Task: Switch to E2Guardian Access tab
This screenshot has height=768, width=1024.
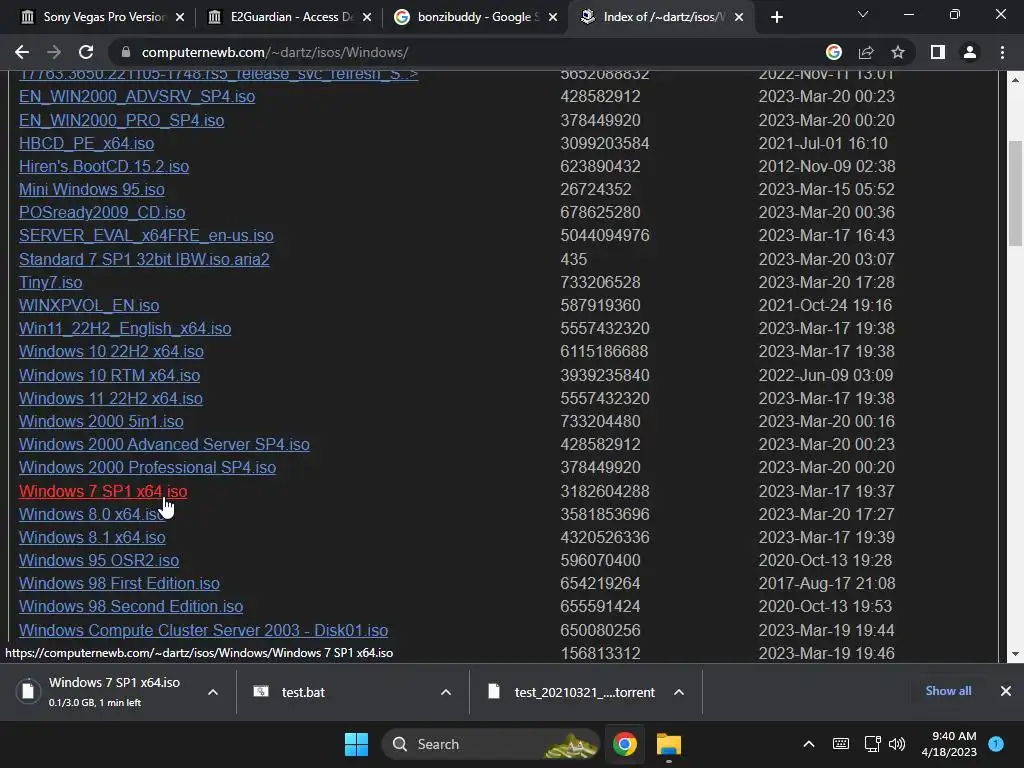Action: [x=287, y=17]
